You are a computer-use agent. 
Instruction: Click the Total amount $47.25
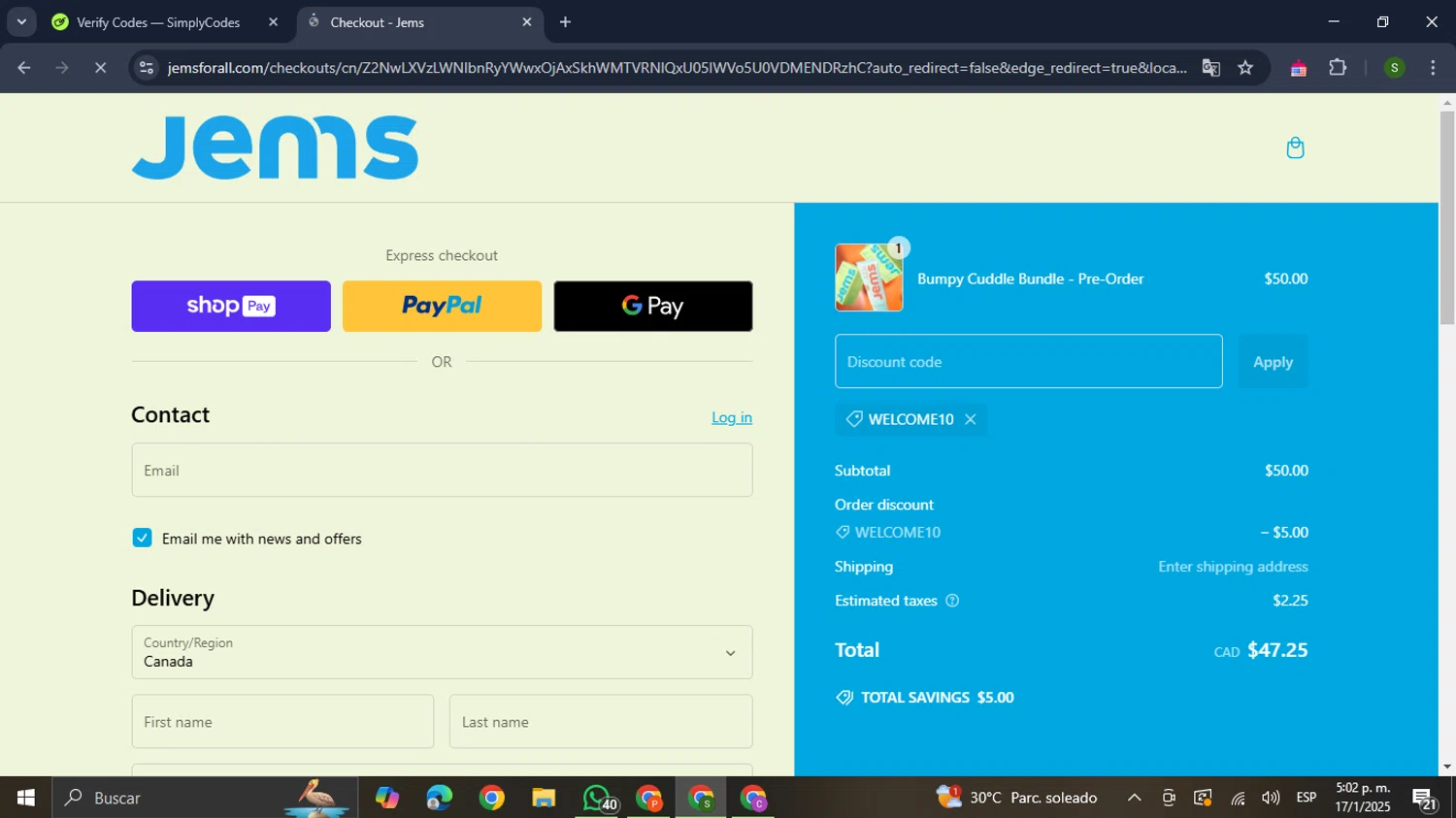coord(1277,650)
